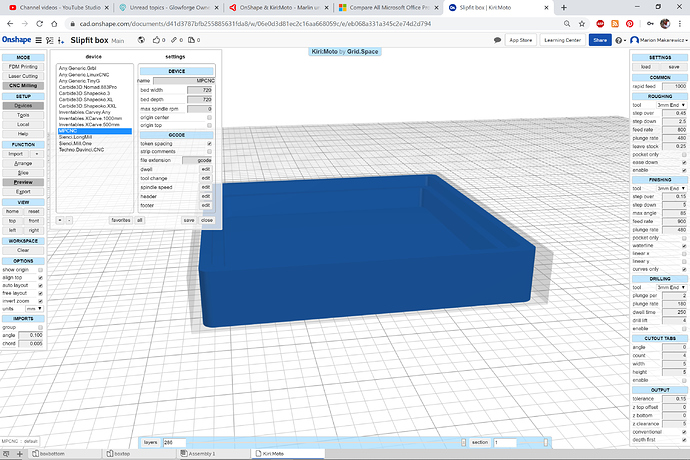This screenshot has width=690, height=460.
Task: Save the device settings in dialog
Action: click(x=189, y=220)
